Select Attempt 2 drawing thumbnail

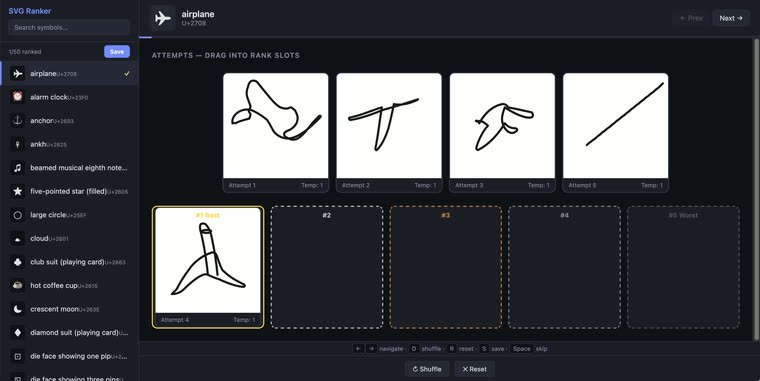pos(389,132)
